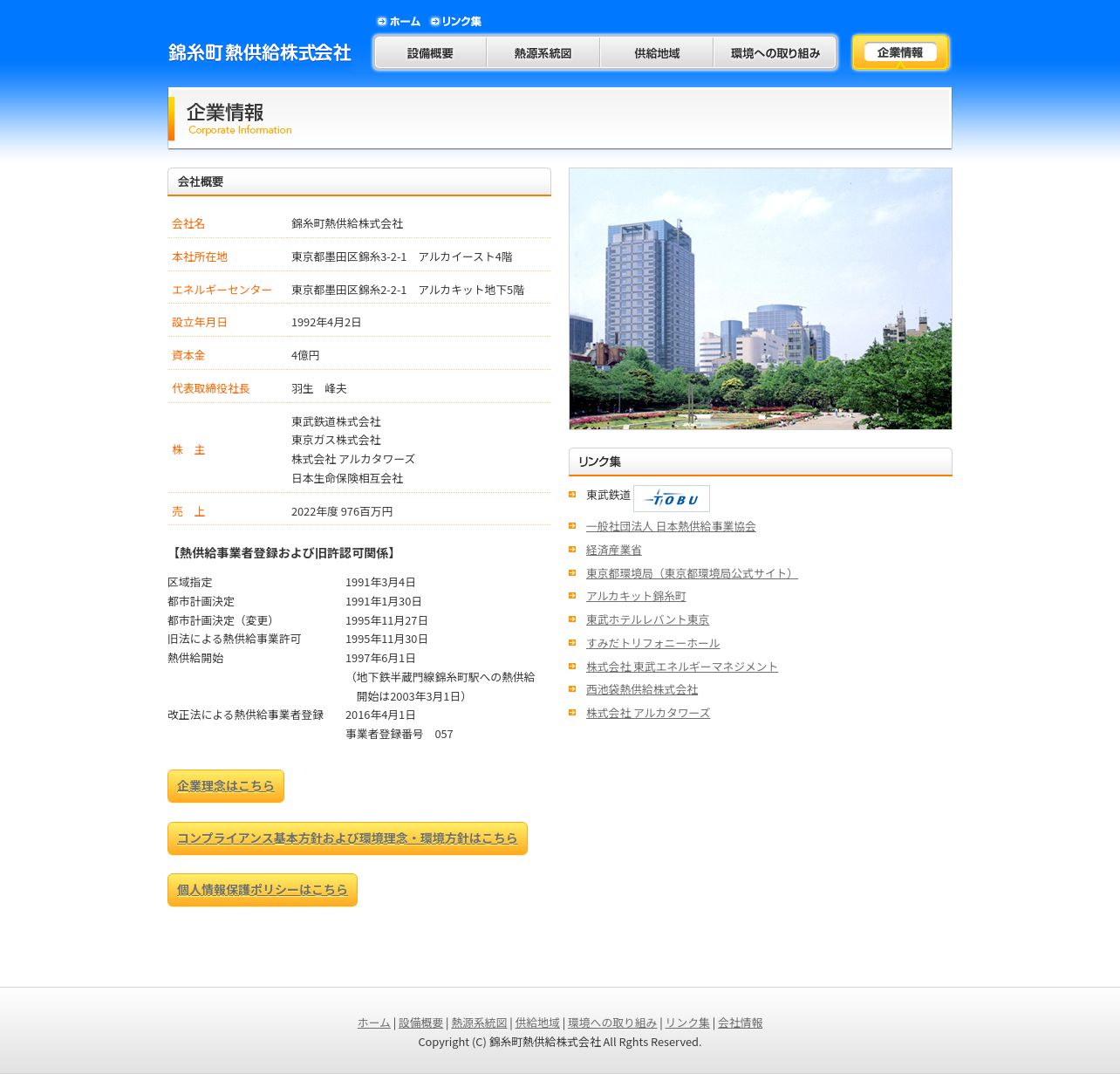The image size is (1120, 1074).
Task: Open 東京都環境局 official site link
Action: 692,573
